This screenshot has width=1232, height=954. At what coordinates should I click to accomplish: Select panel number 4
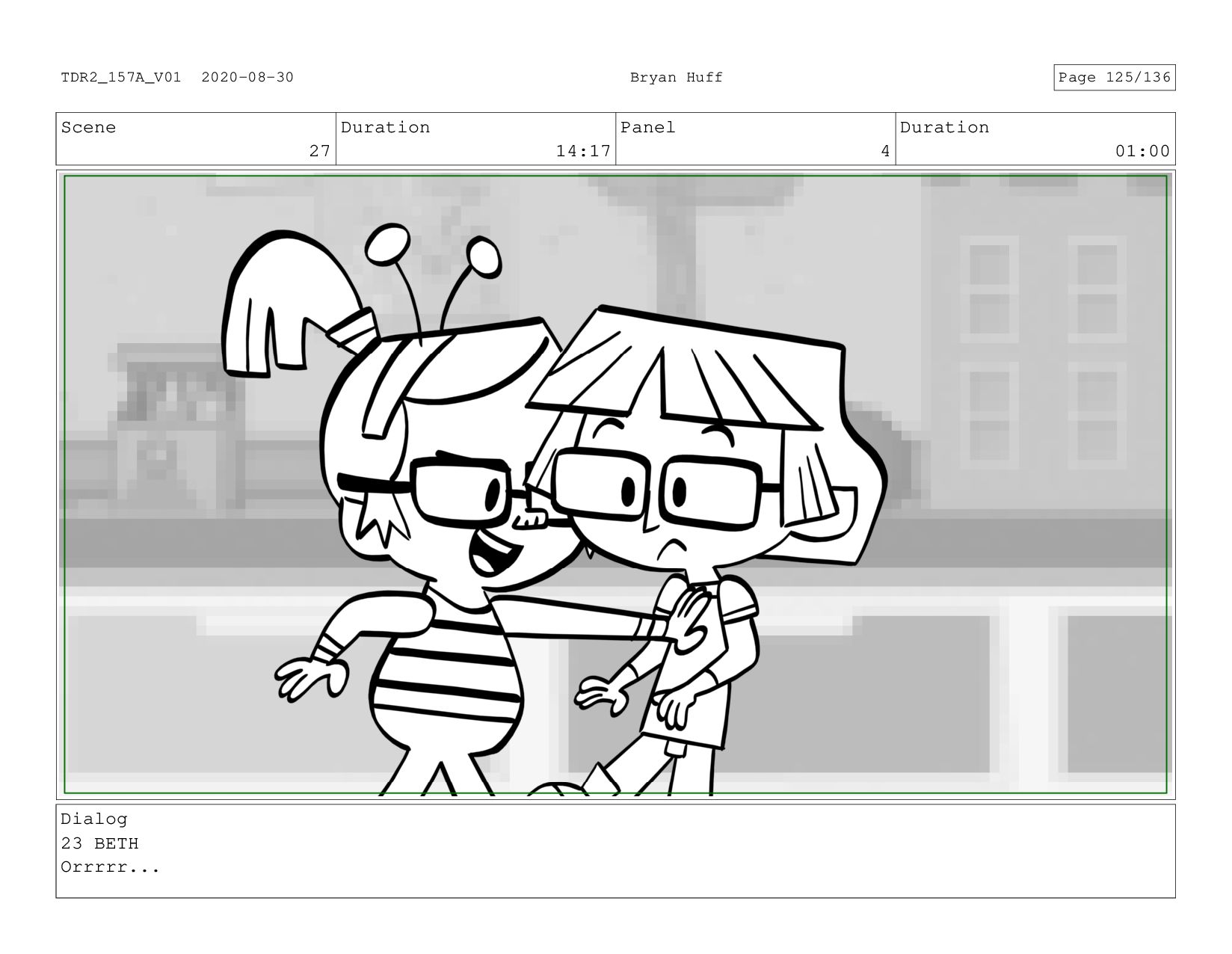[885, 151]
